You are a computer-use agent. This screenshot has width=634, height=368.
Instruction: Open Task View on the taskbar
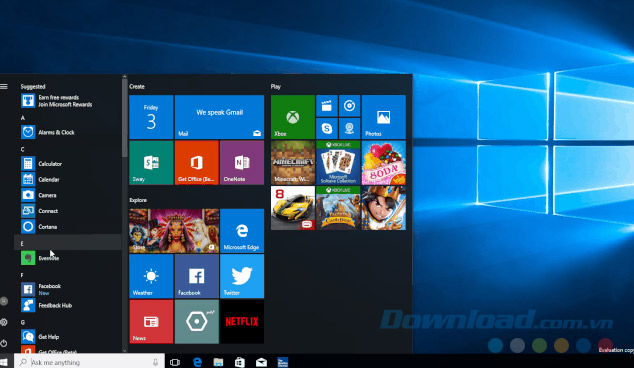click(x=175, y=362)
